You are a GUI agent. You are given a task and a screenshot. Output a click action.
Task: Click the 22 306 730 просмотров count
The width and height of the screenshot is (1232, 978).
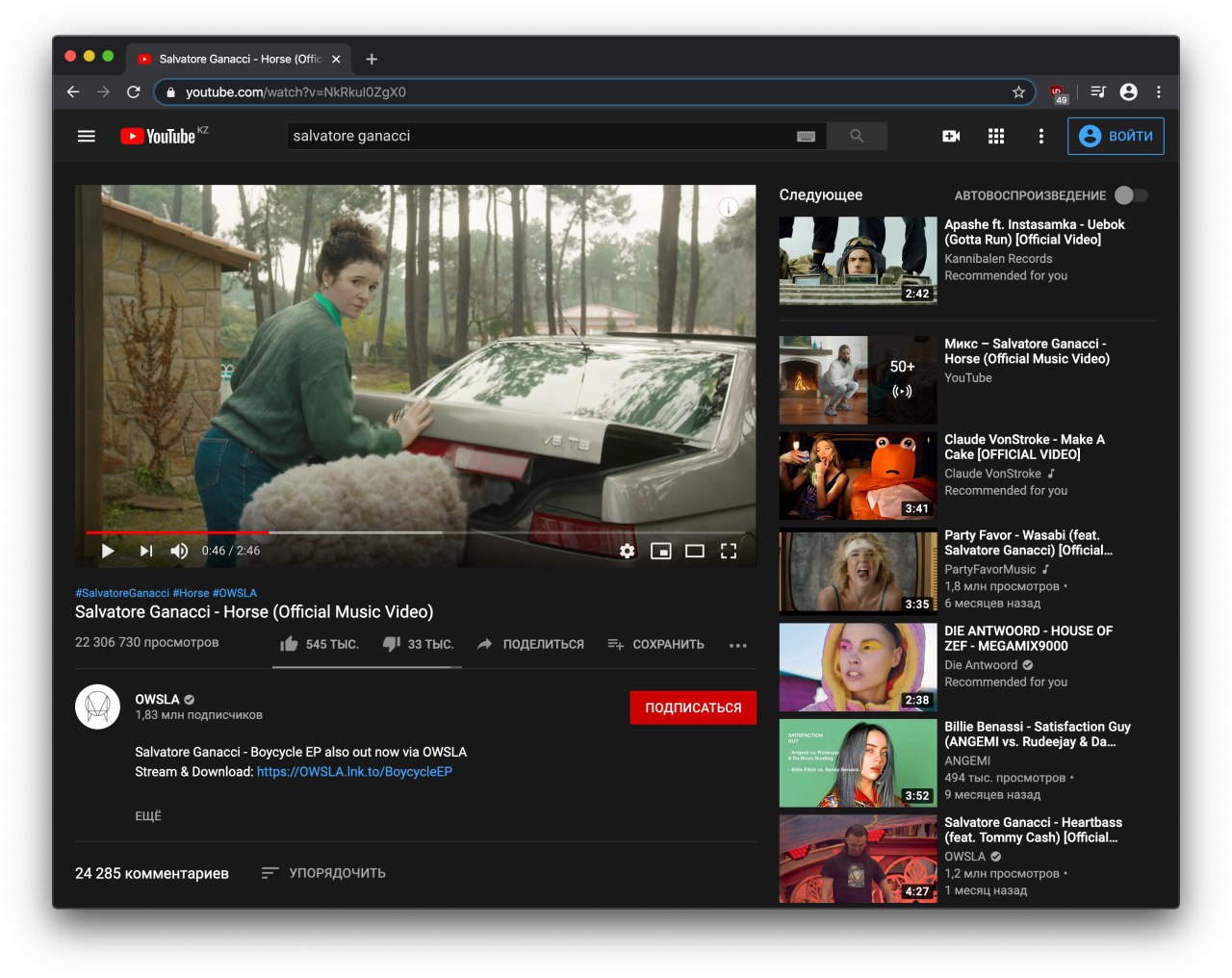tap(147, 642)
